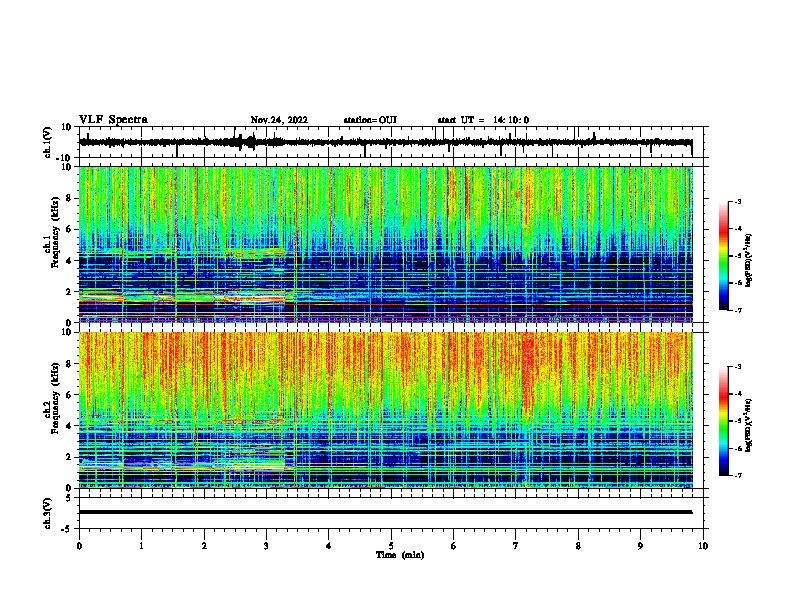
Task: Click the ch.1 spectrogram panel
Action: (386, 244)
